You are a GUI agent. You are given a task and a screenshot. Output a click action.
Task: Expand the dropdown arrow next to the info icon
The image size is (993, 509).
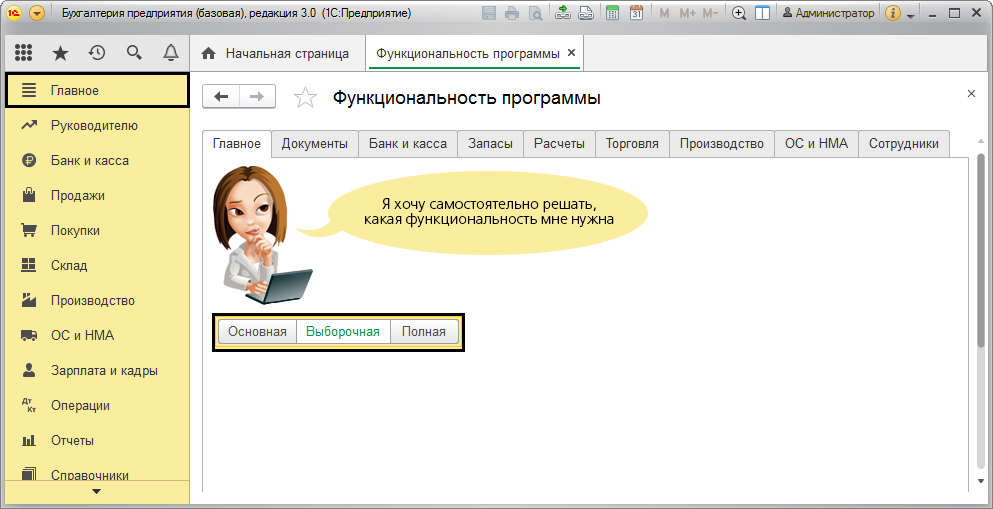(911, 15)
